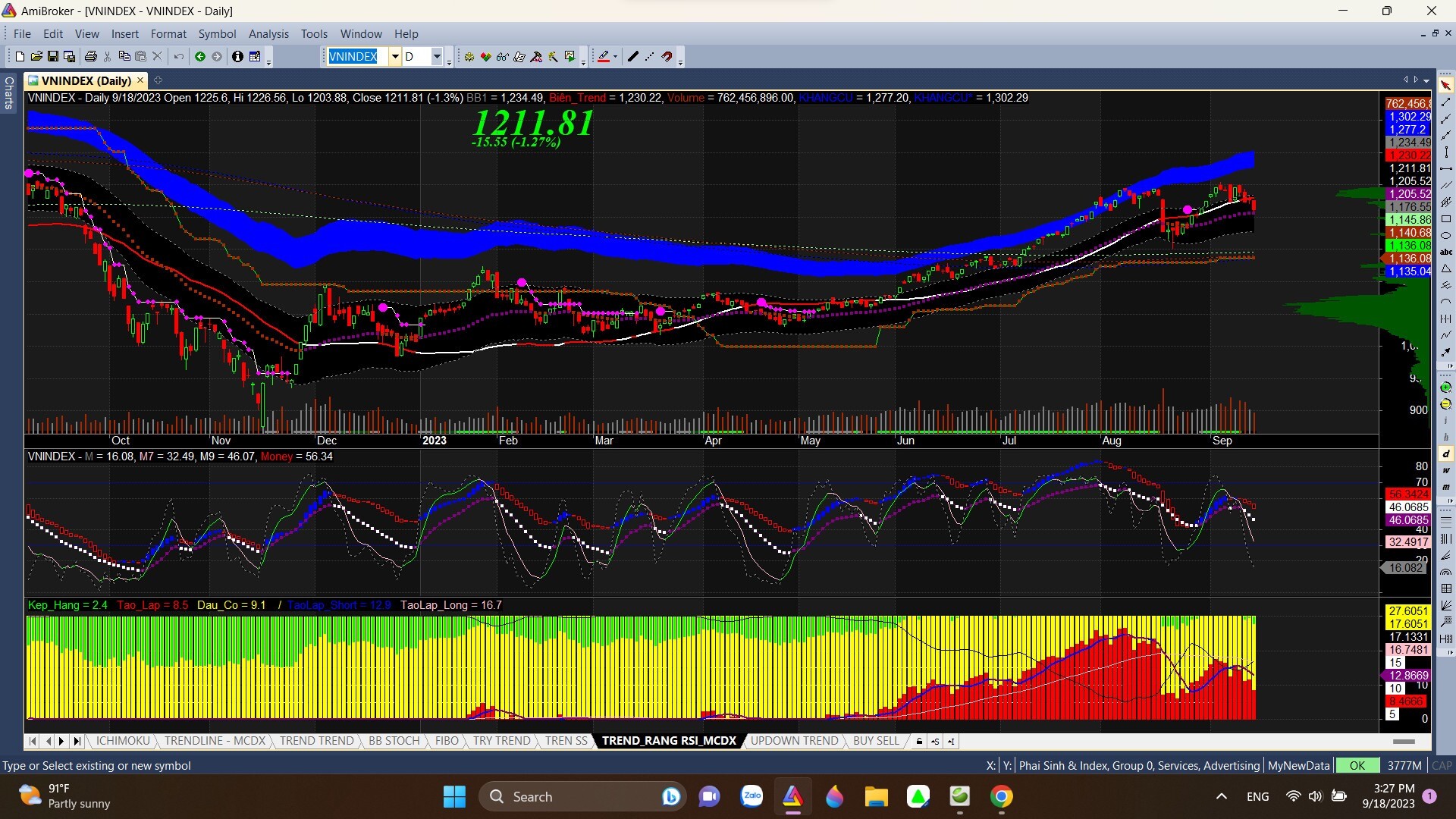This screenshot has width=1456, height=819.
Task: Select the Ray line tool
Action: (1446, 118)
